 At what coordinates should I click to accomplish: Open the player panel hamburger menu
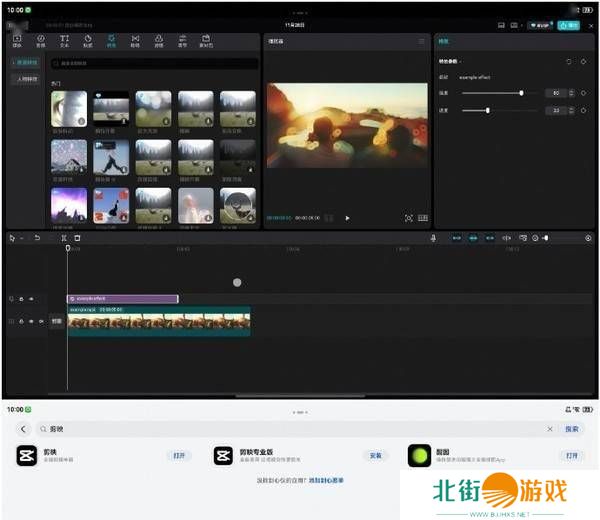tap(422, 42)
